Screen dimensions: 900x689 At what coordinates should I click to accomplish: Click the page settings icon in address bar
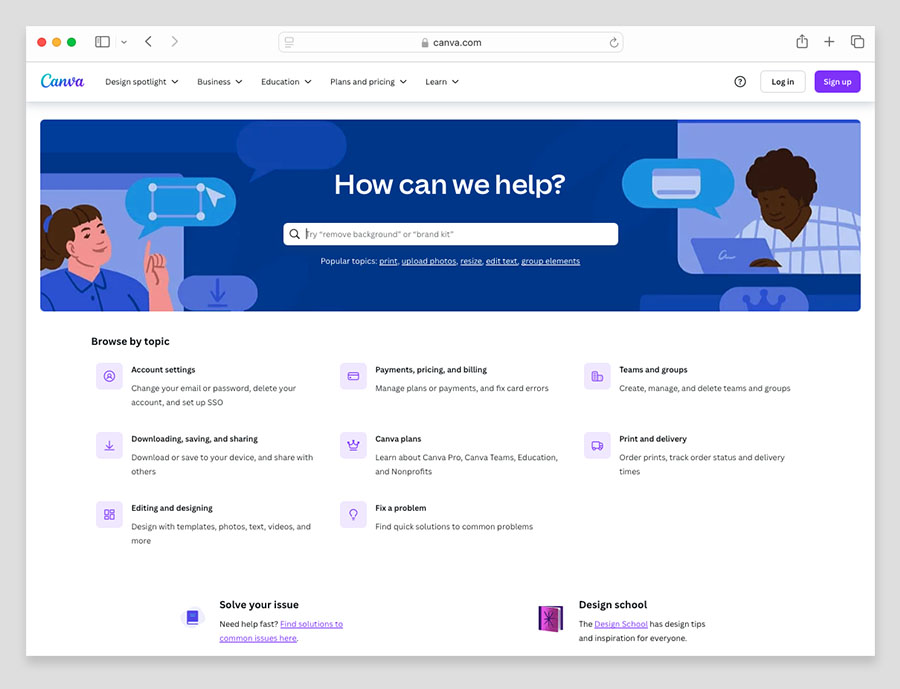tap(289, 42)
